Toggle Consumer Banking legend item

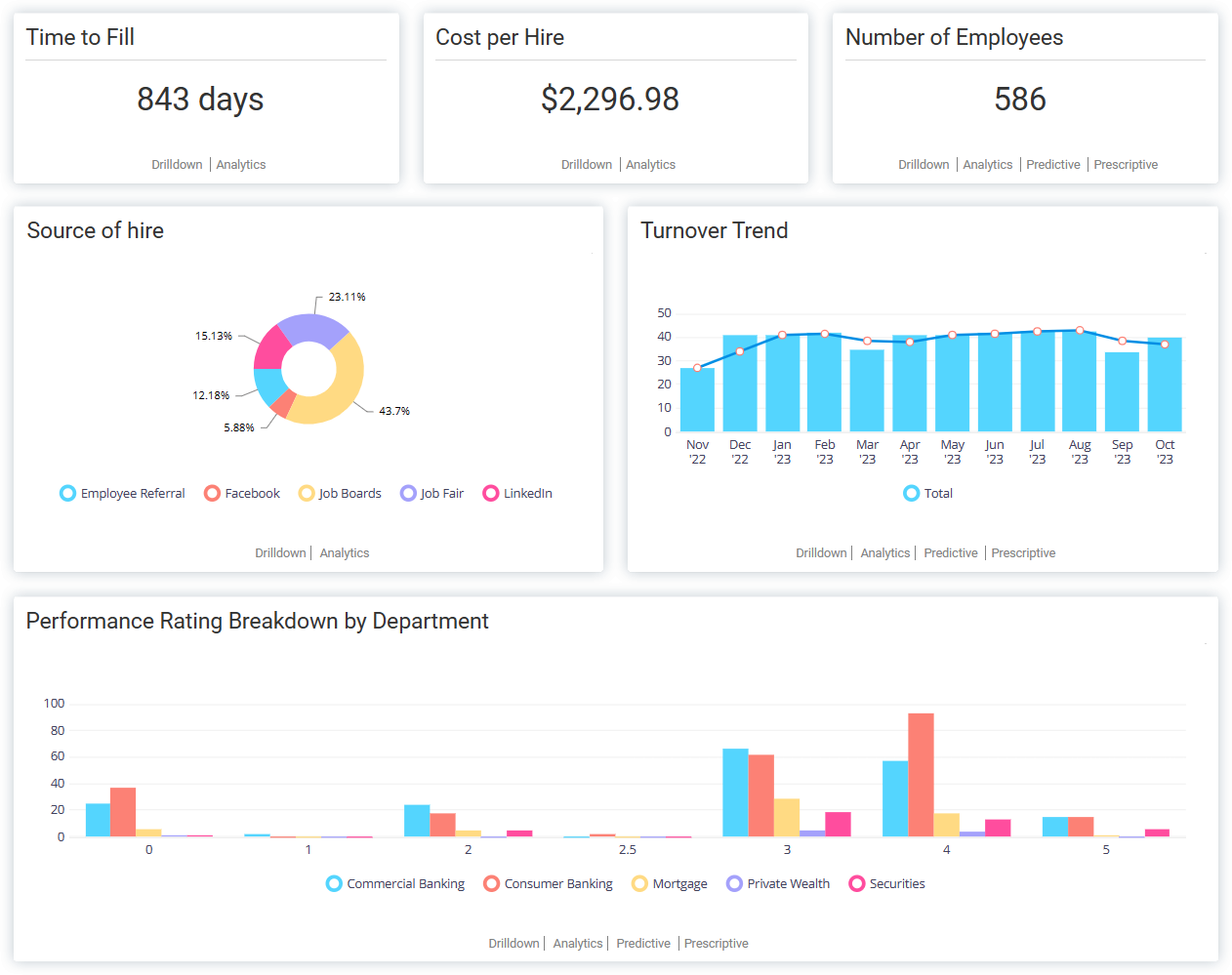(549, 884)
